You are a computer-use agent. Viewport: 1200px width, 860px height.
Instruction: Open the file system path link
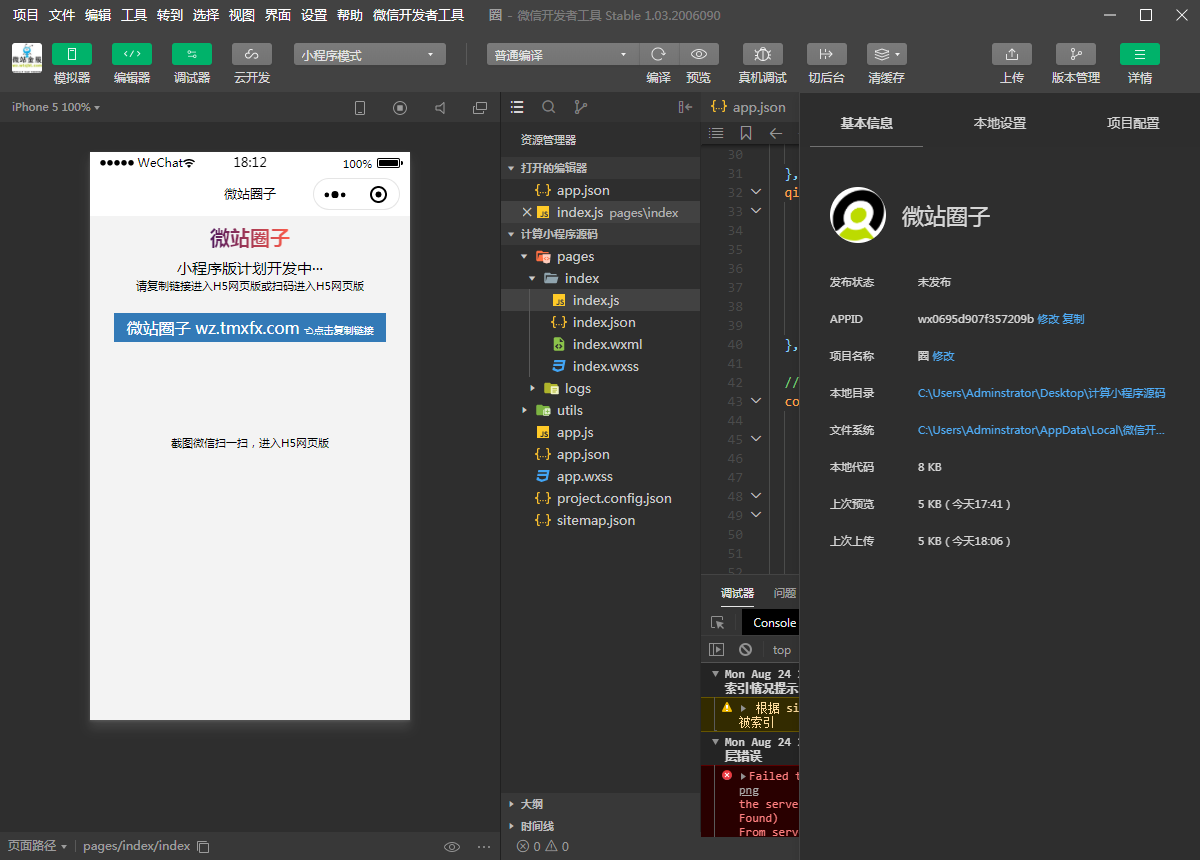pos(1041,430)
